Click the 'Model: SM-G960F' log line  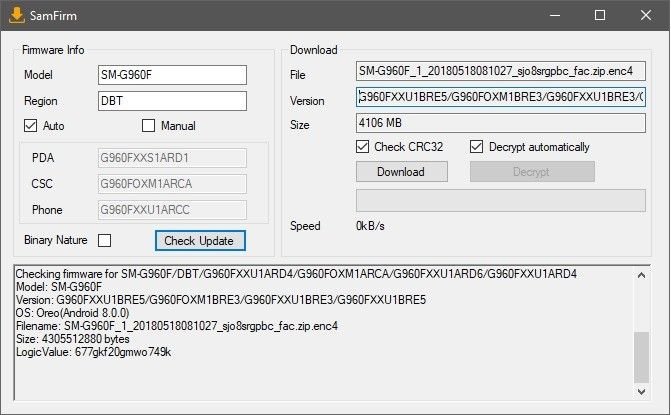59,287
